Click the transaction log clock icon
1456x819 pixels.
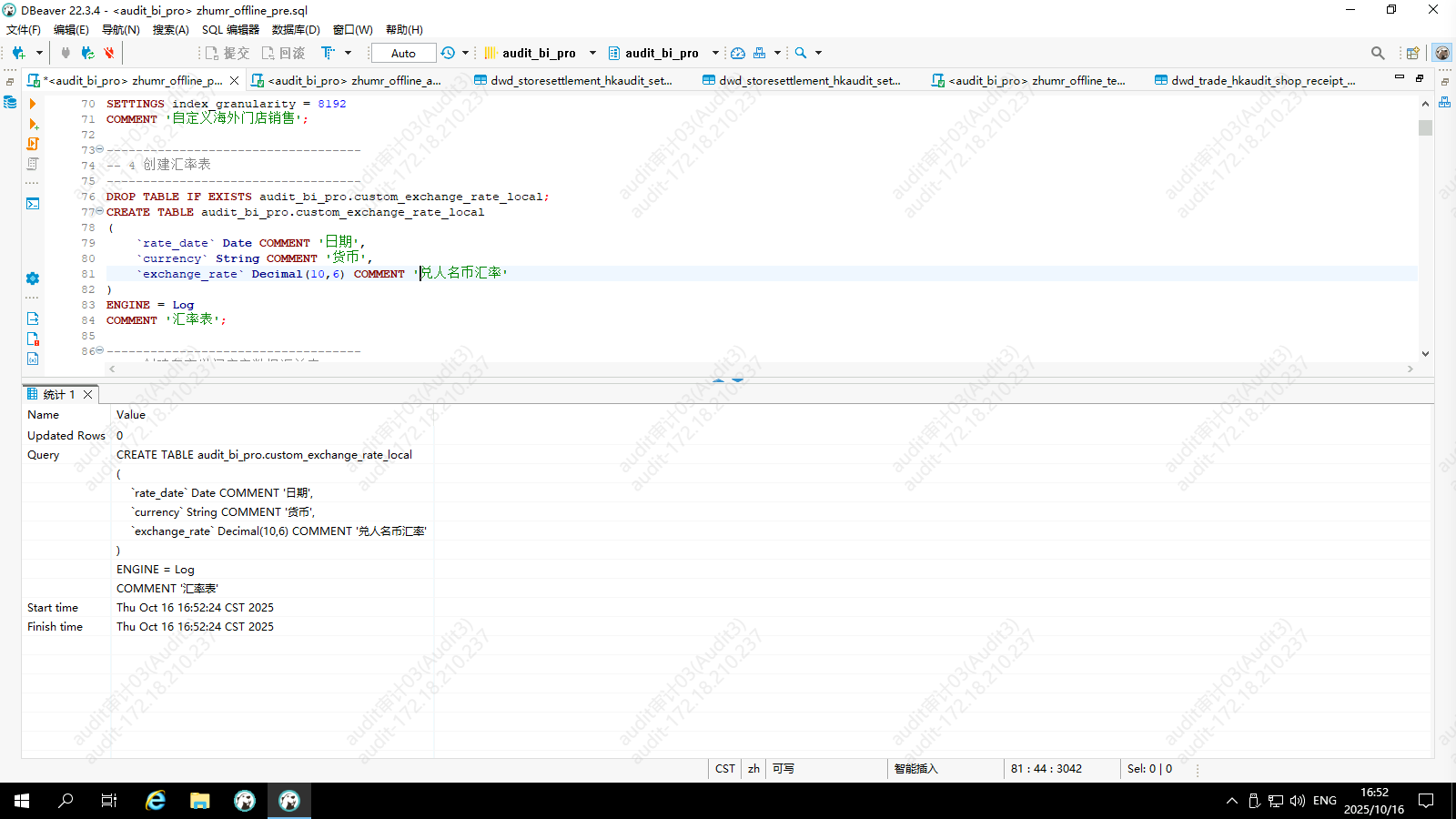[448, 53]
